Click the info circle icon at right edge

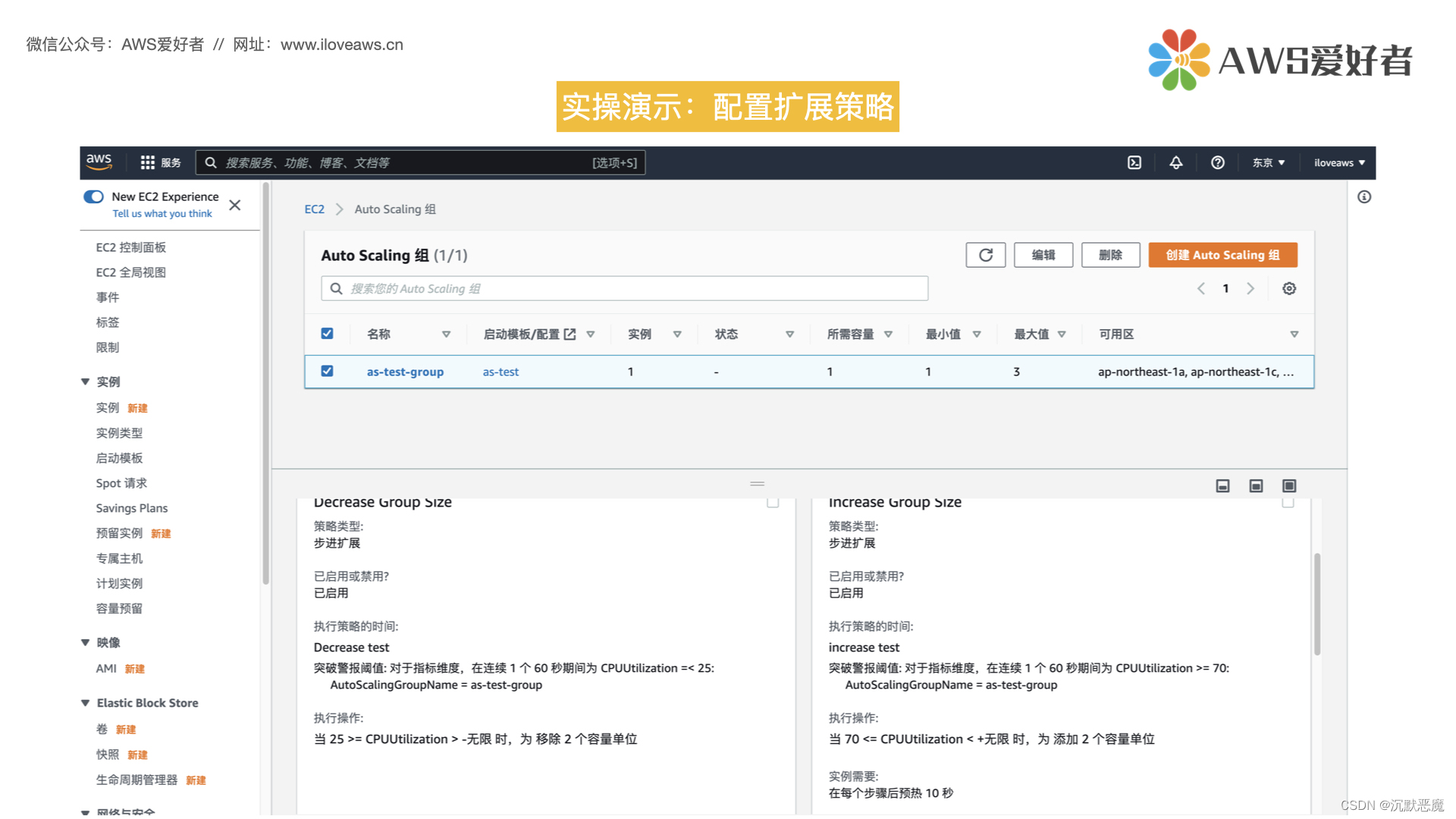(x=1364, y=197)
